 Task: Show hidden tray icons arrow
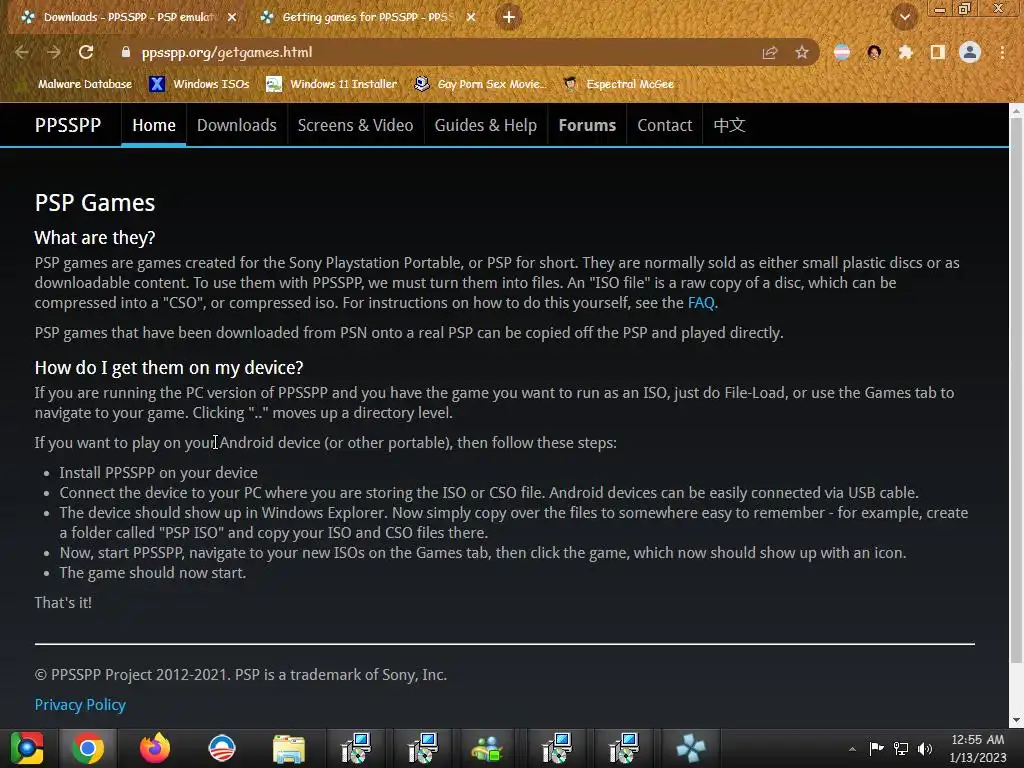click(852, 749)
